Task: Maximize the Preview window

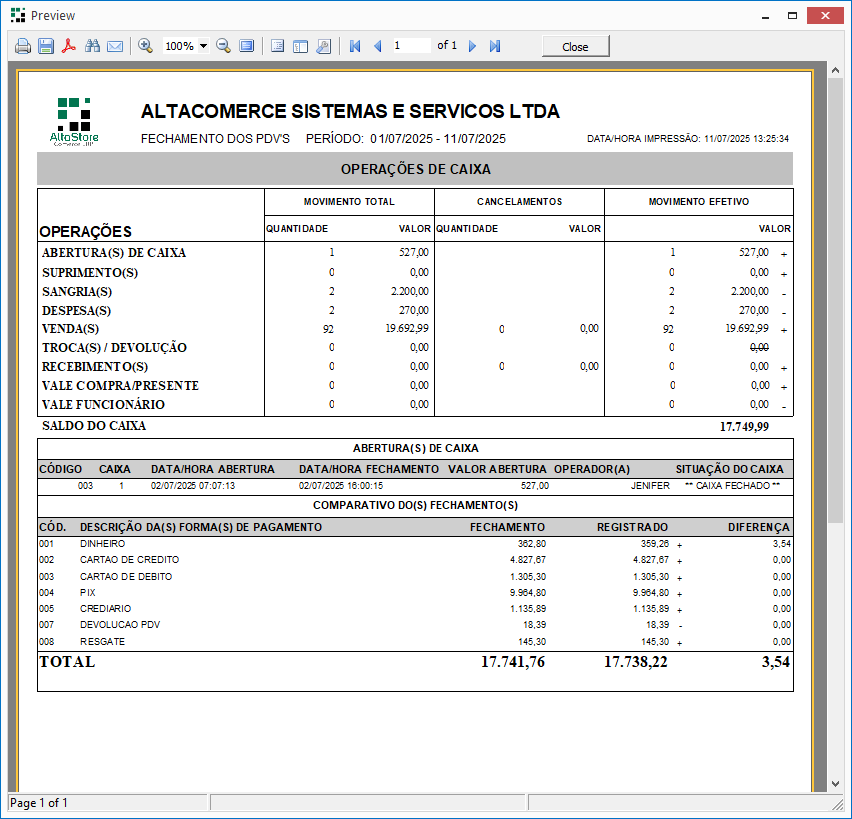Action: 792,16
